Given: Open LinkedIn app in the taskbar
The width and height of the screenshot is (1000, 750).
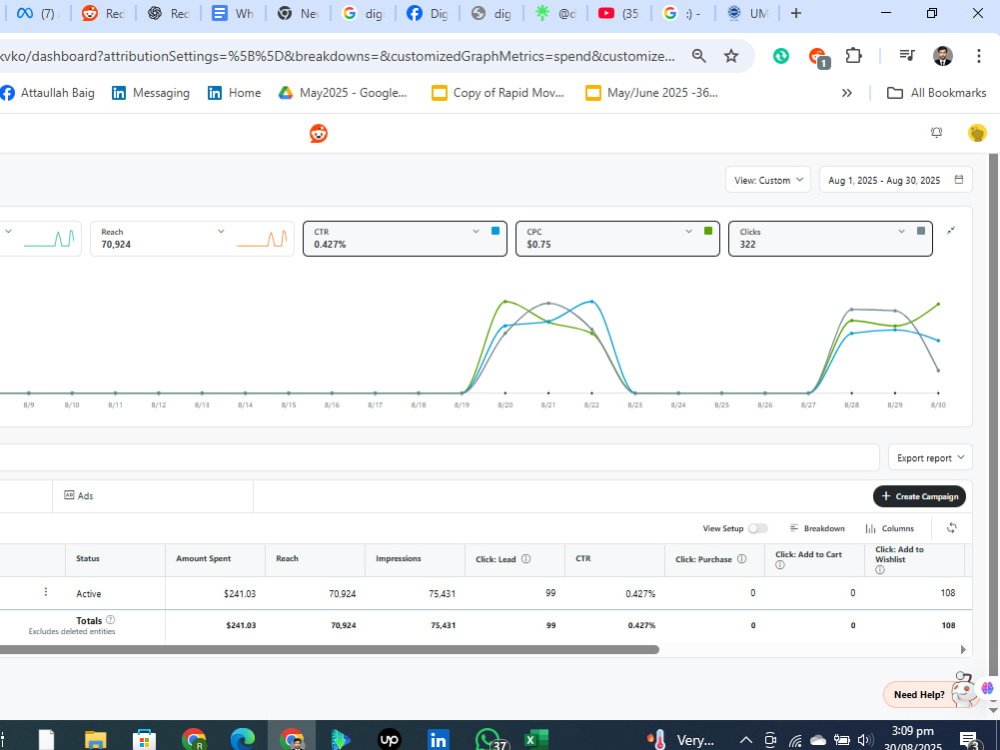Looking at the screenshot, I should [x=438, y=739].
